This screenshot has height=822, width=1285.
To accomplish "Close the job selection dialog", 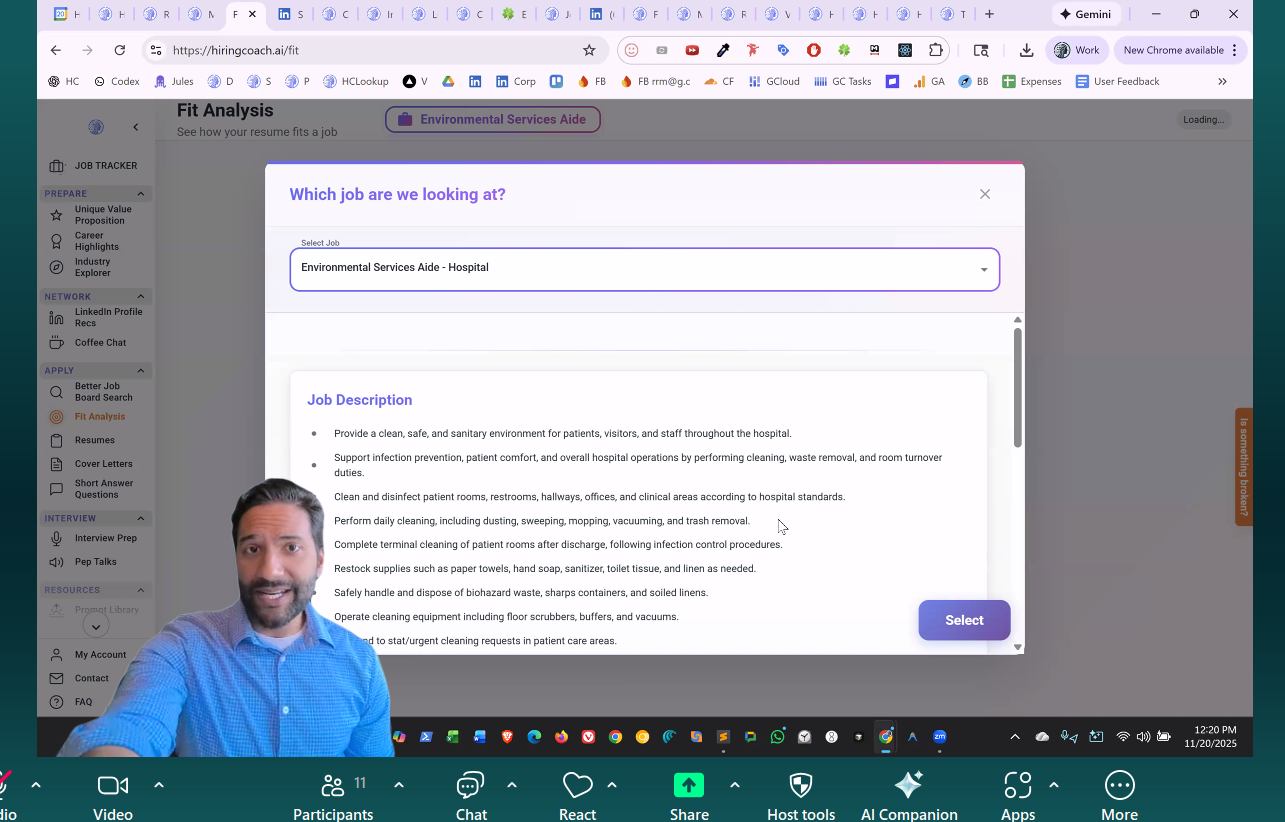I will [985, 194].
